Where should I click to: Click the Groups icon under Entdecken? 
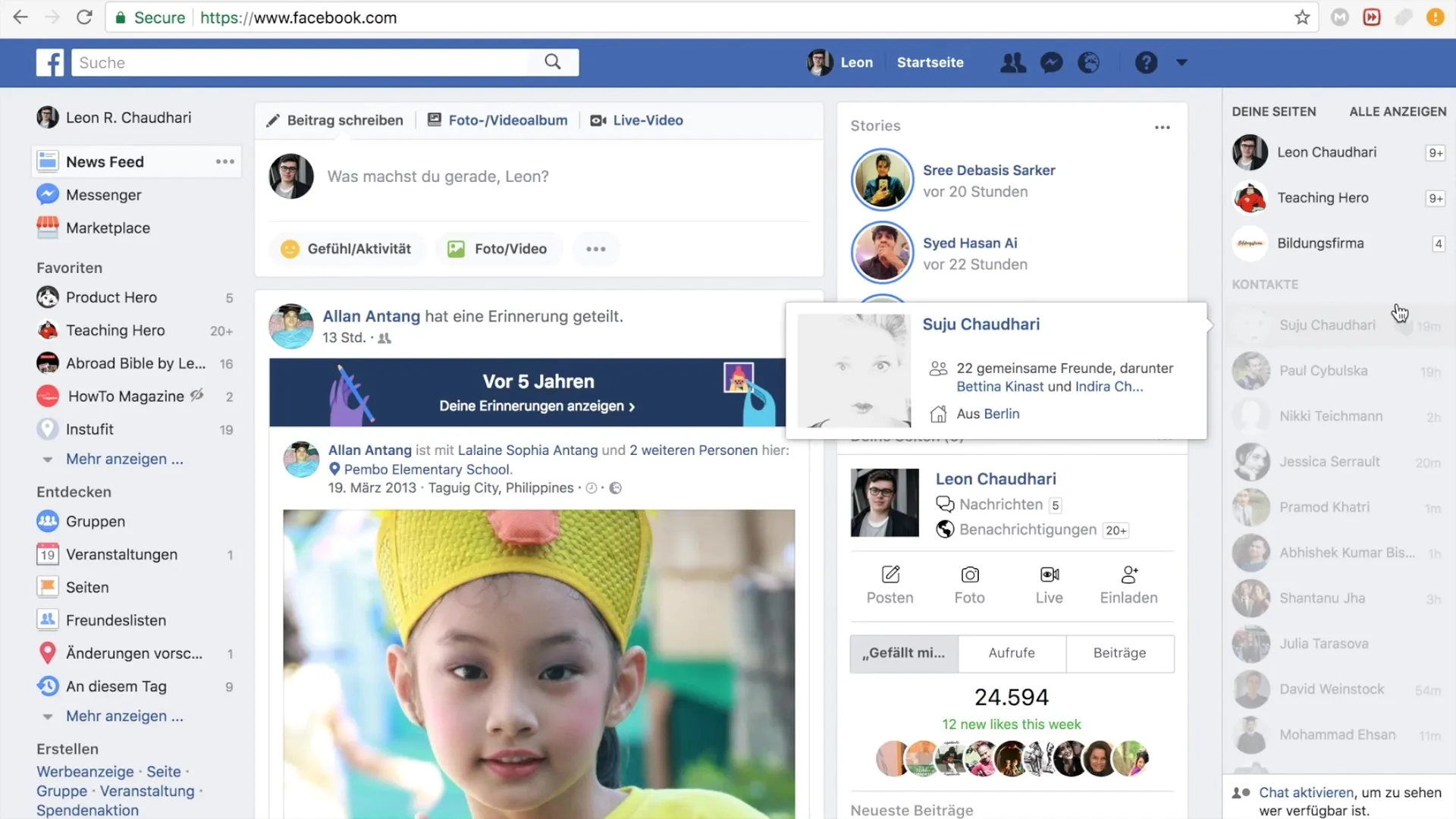47,521
